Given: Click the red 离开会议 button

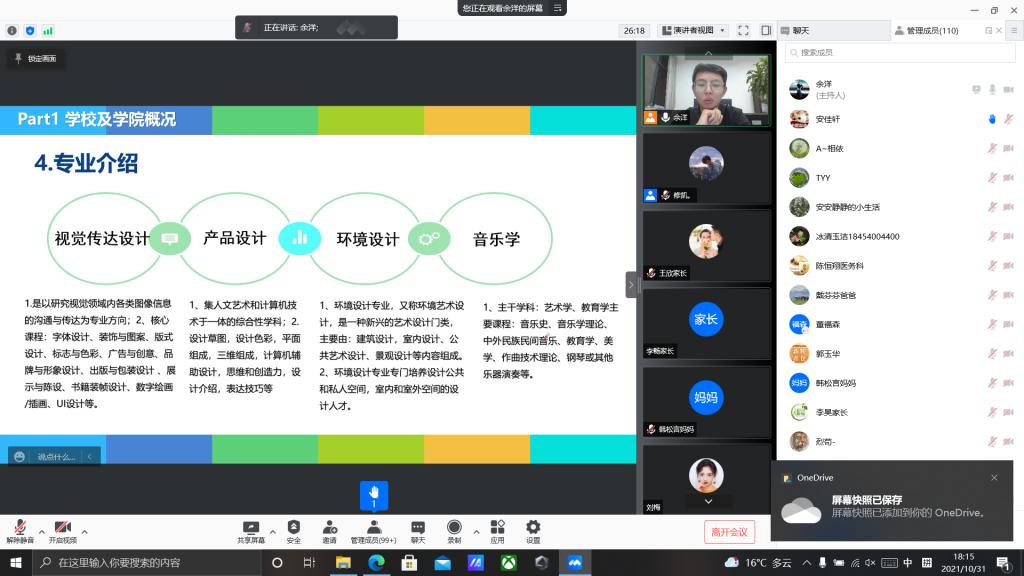Looking at the screenshot, I should click(728, 532).
